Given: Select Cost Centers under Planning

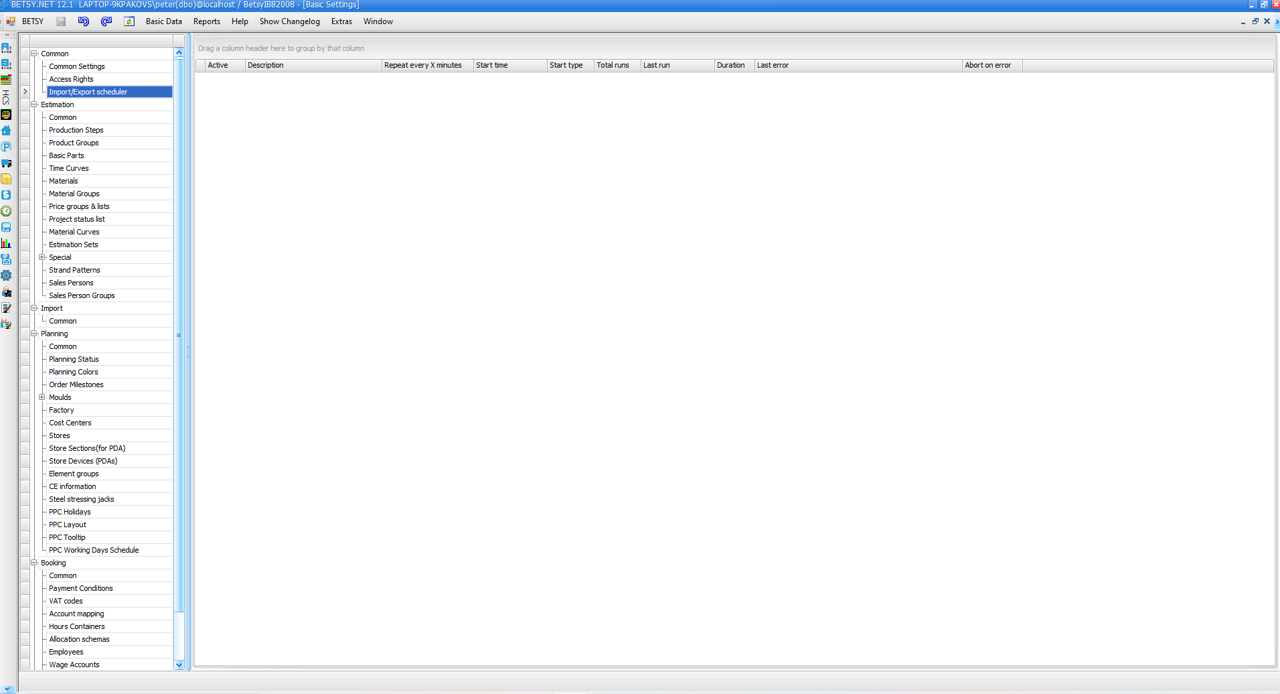Looking at the screenshot, I should (x=70, y=423).
